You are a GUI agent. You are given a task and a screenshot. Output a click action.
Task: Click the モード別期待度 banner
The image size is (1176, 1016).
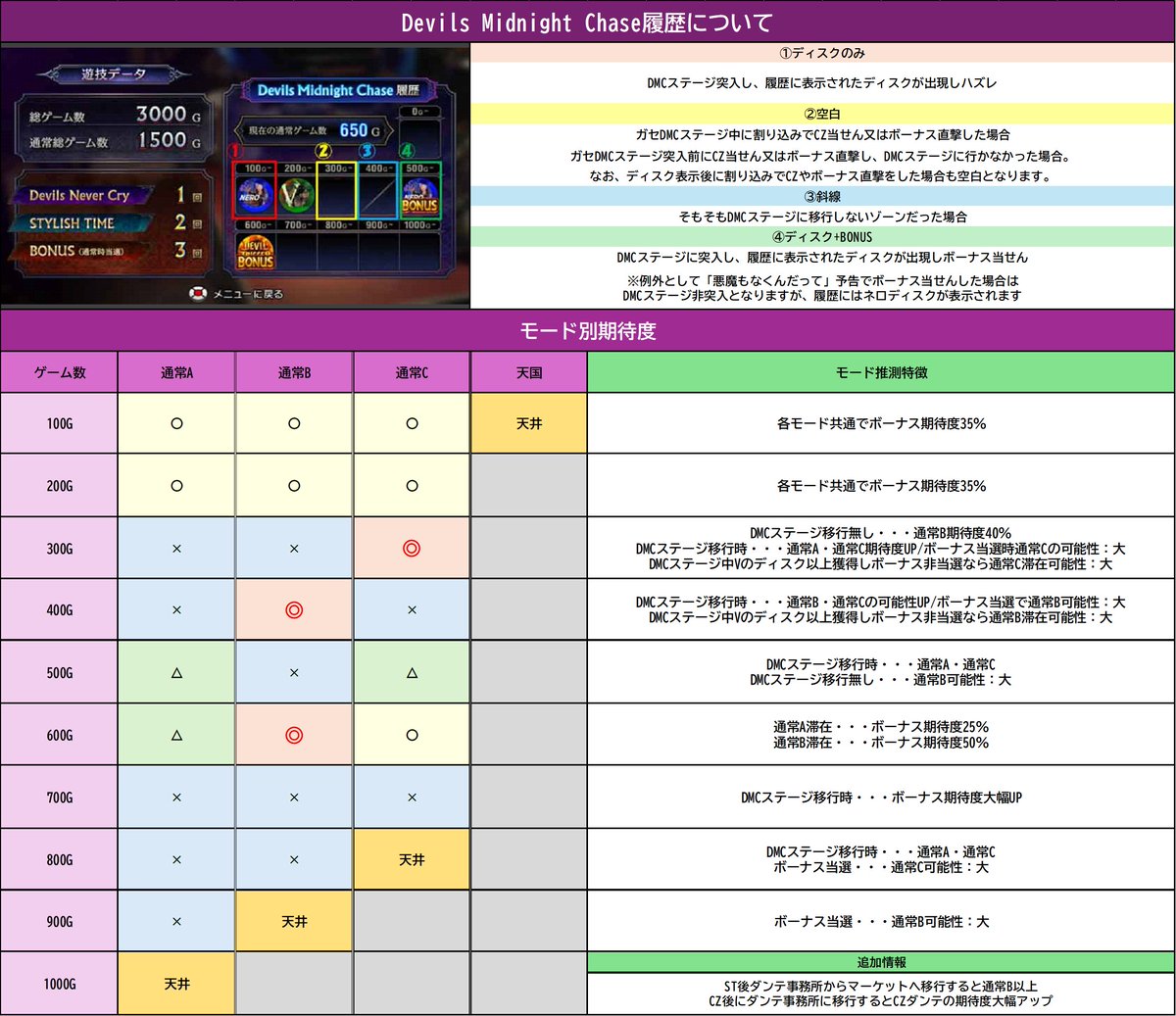588,331
